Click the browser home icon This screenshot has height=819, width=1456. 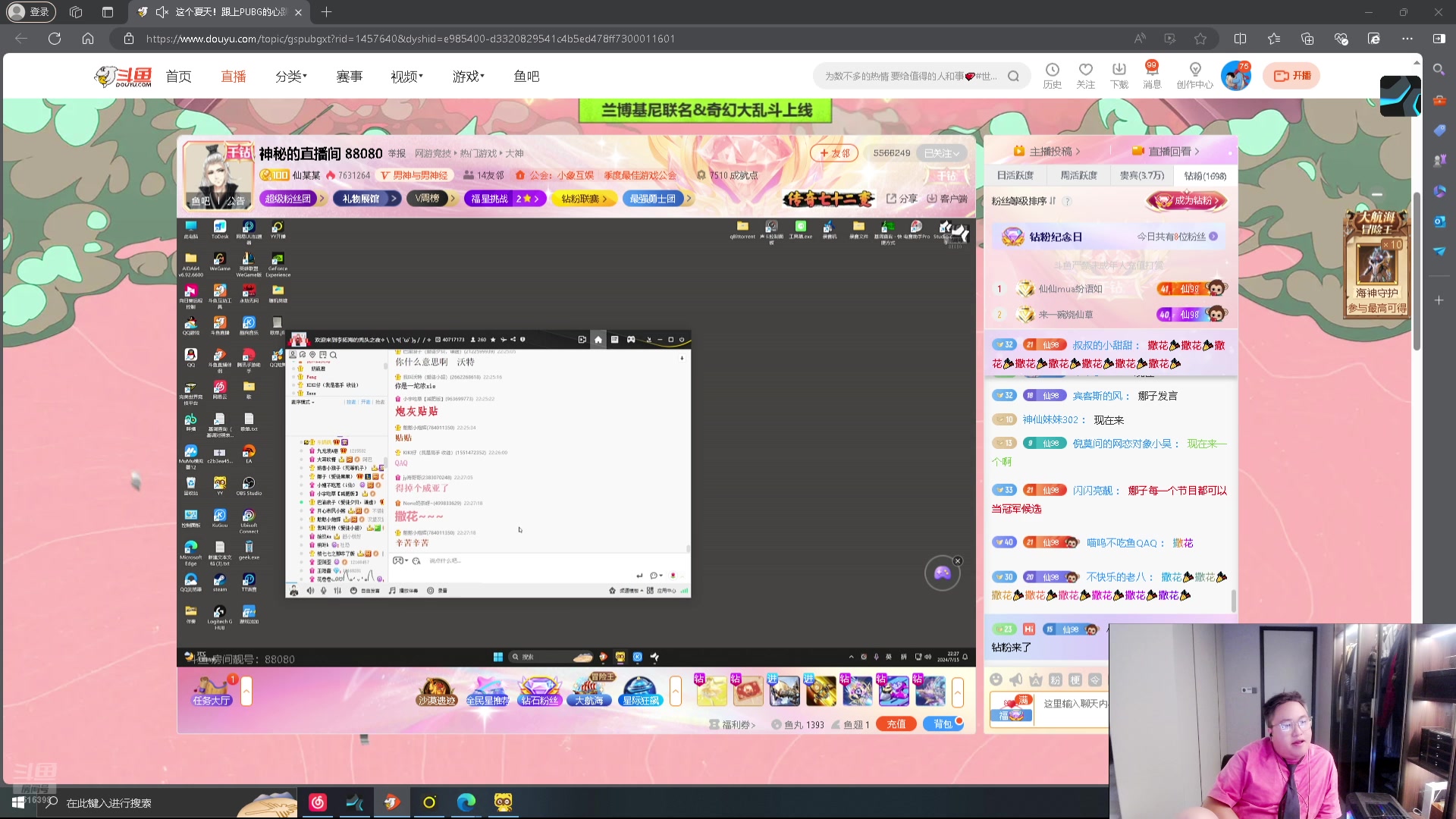88,39
